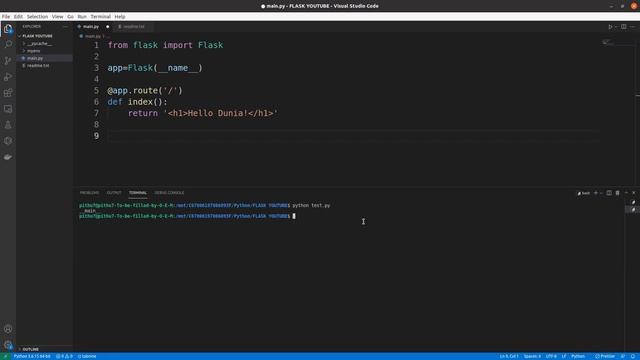Image resolution: width=640 pixels, height=360 pixels.
Task: Maximize the terminal panel size
Action: pos(626,193)
